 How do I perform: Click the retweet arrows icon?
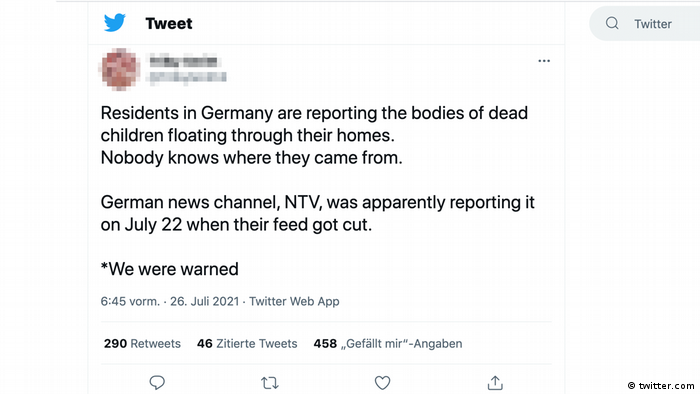(270, 383)
